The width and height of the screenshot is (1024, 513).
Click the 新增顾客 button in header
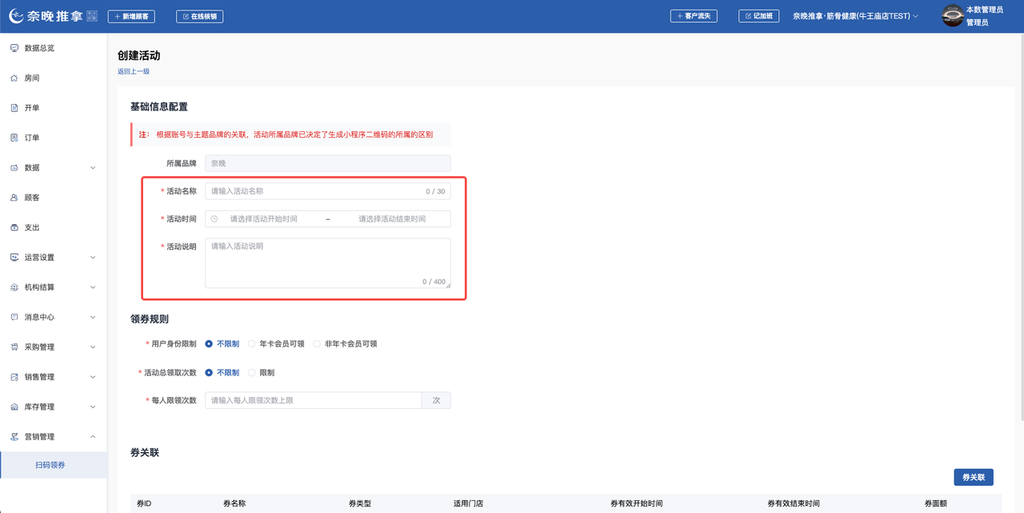(x=131, y=16)
